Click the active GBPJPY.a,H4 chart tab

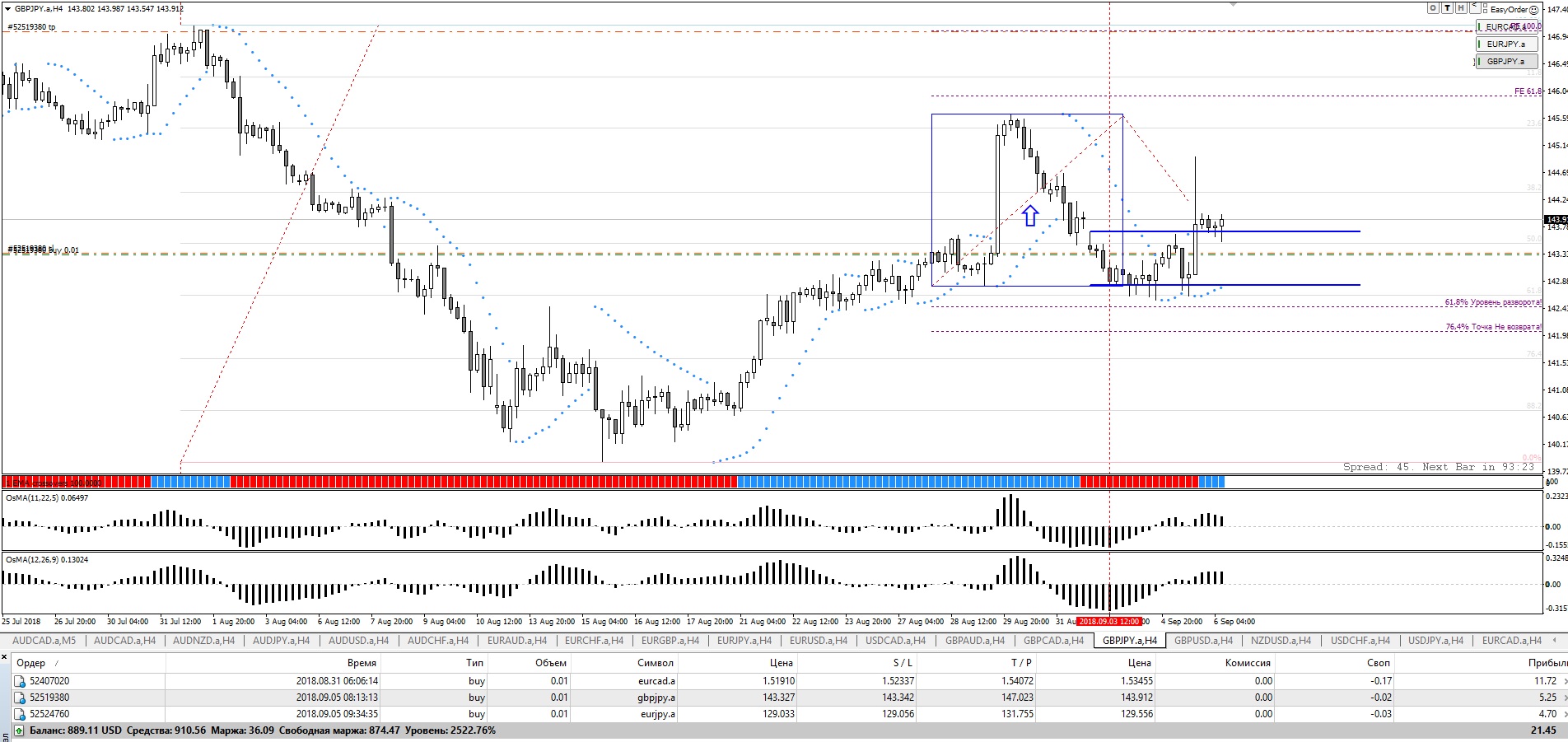point(1129,641)
